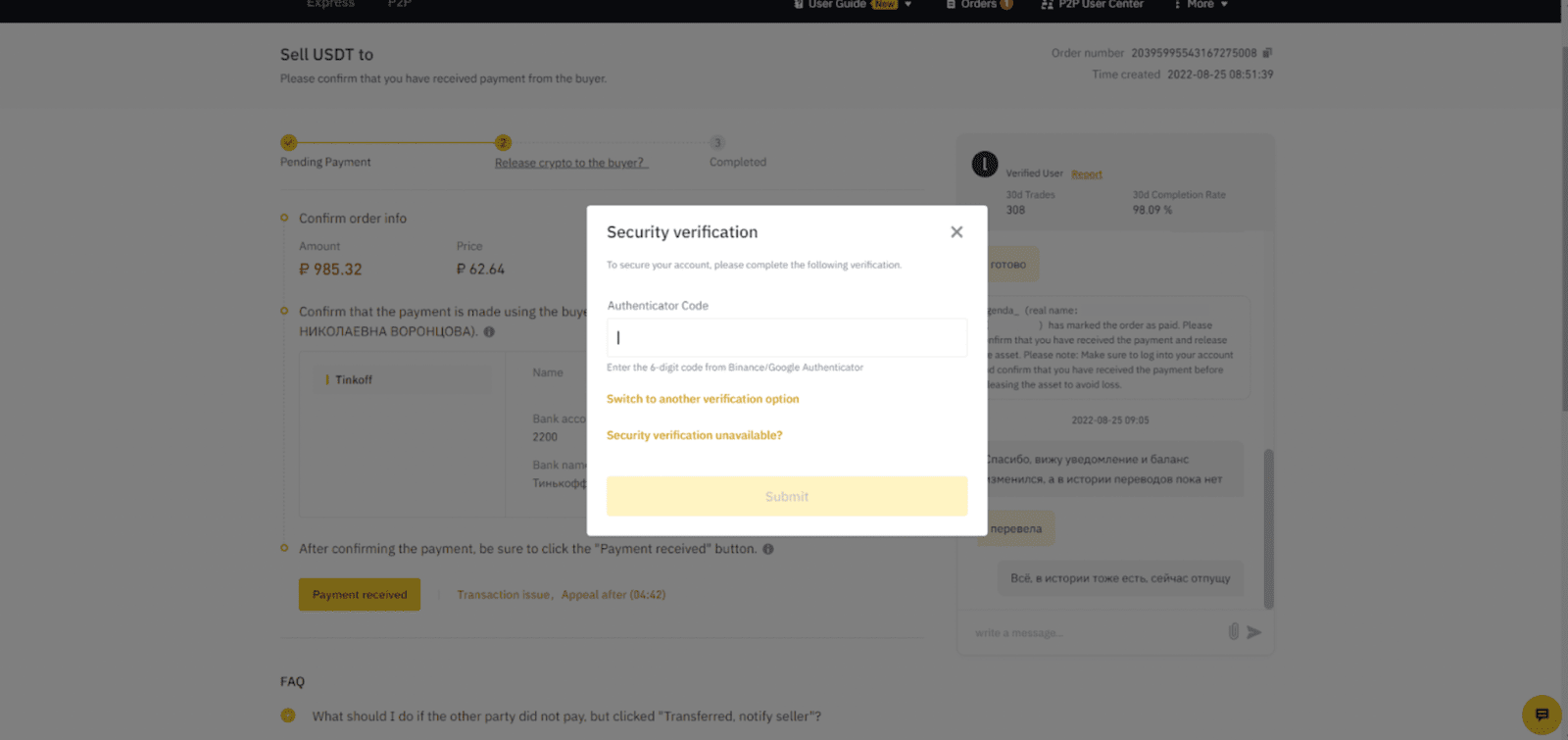
Task: Focus the Authenticator Code input field
Action: coord(786,338)
